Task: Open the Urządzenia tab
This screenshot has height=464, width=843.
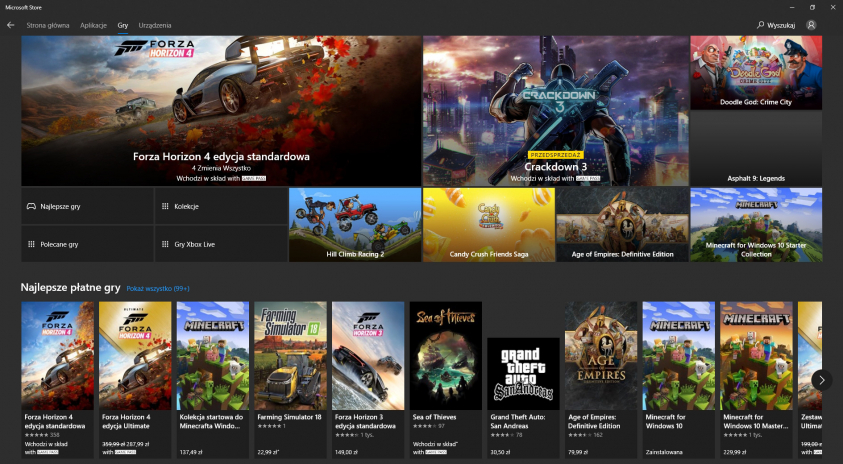Action: (155, 24)
